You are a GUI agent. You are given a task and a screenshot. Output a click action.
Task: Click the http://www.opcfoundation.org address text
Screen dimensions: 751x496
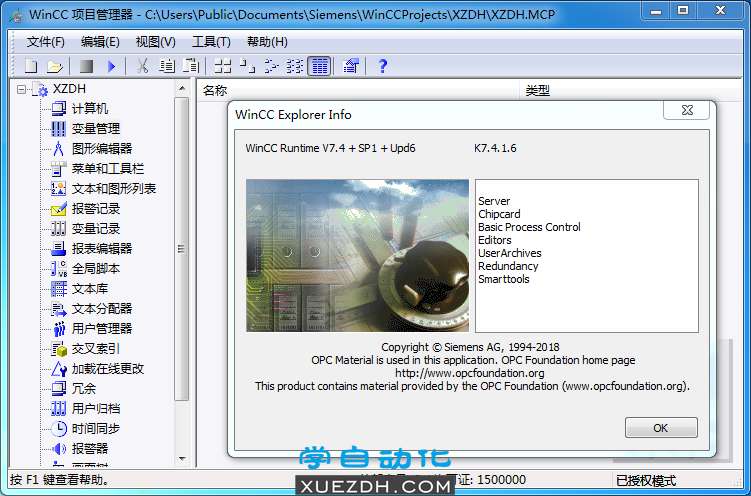[470, 373]
